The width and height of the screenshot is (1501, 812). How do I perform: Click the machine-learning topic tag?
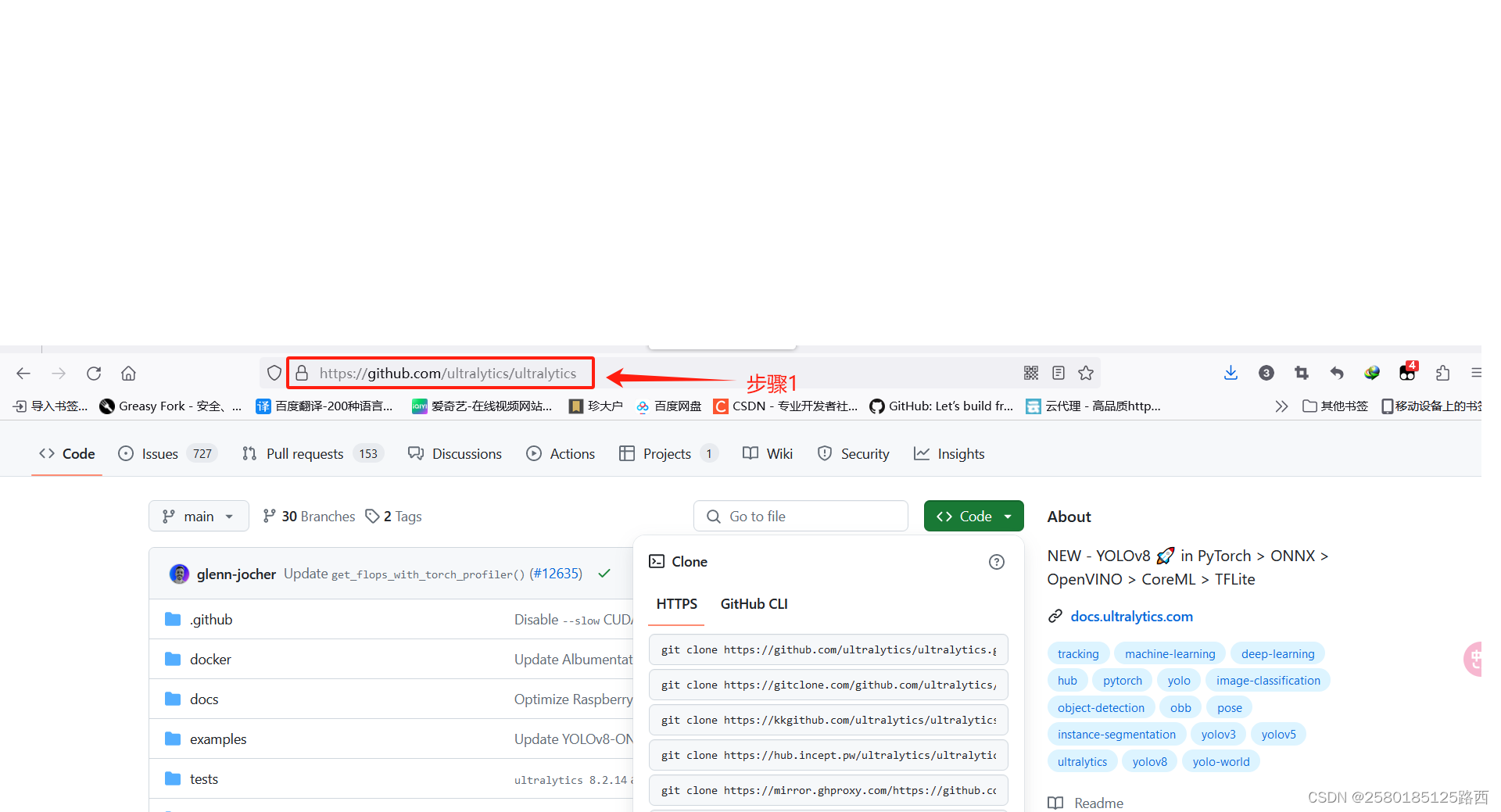tap(1170, 654)
